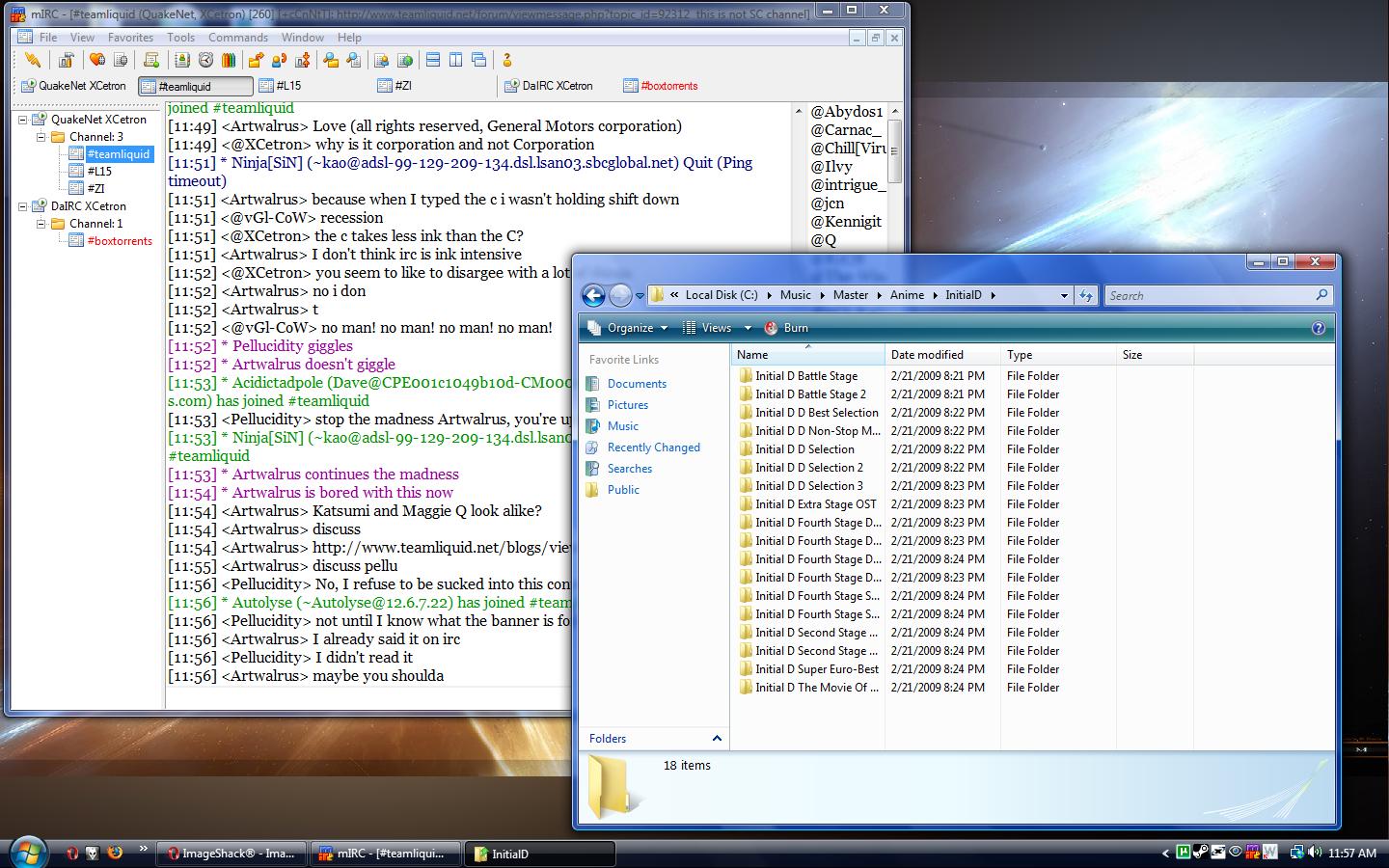Open the Views dropdown arrow

click(748, 328)
